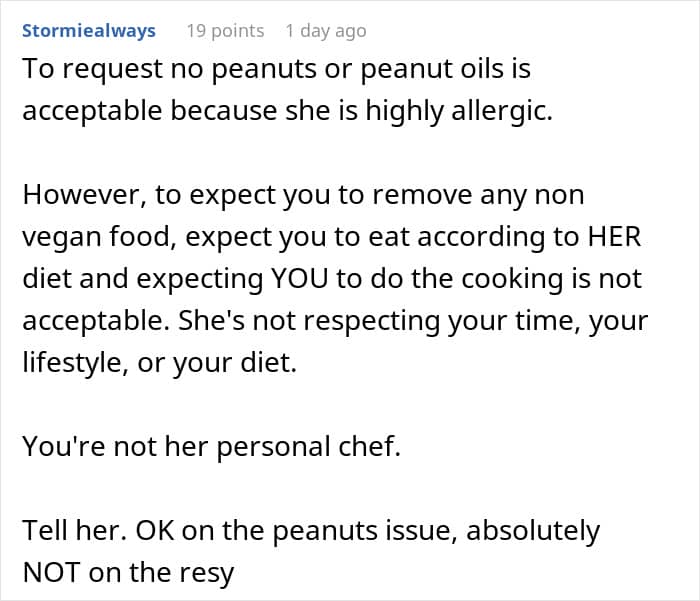Click the word absolutely in final paragraph
This screenshot has width=700, height=601.
tap(533, 531)
